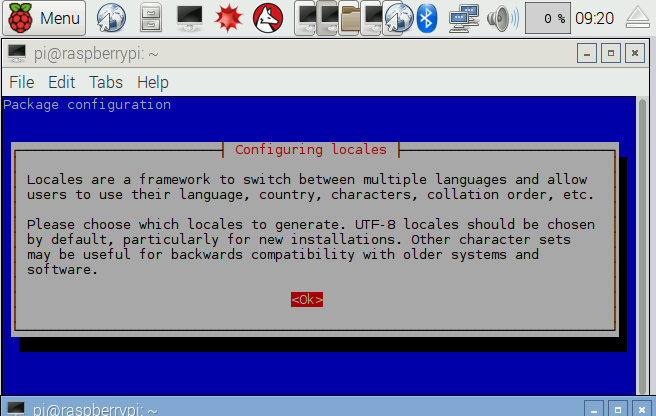This screenshot has height=416, width=656.
Task: Switch to the folder window in the taskbar
Action: click(x=350, y=18)
